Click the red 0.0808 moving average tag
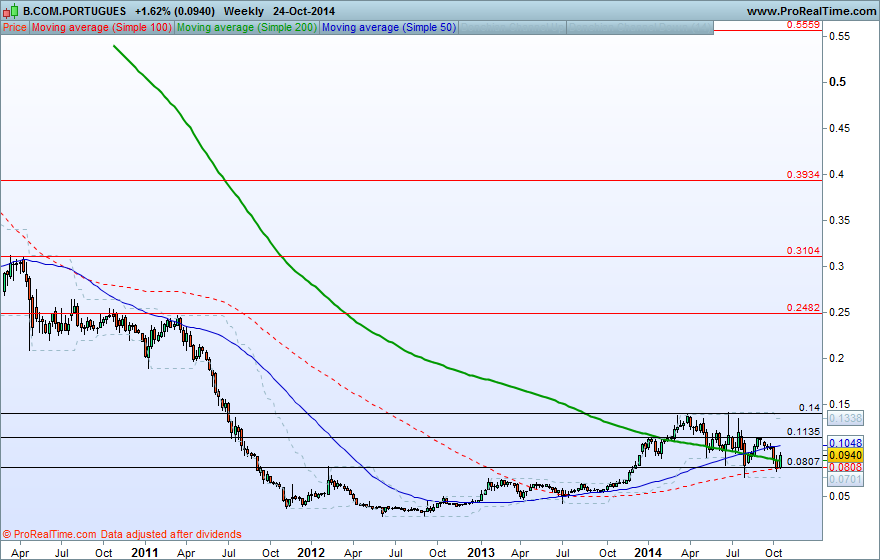Screen dimensions: 880x560 tap(845, 467)
